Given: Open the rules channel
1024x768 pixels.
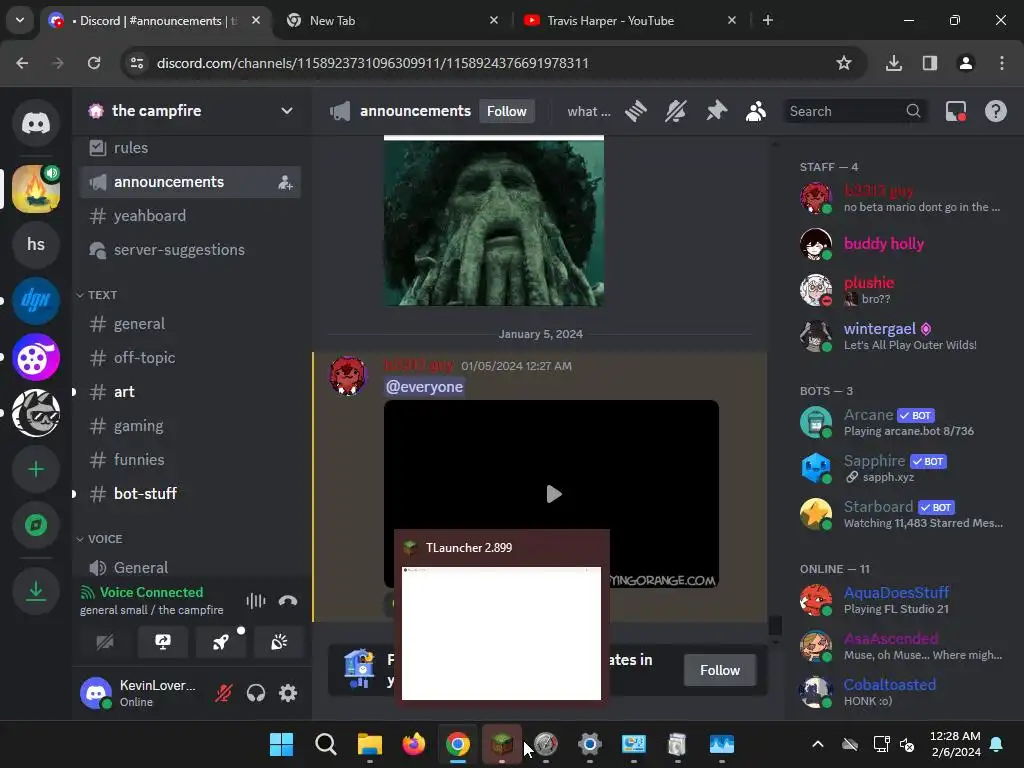Looking at the screenshot, I should 191,148.
